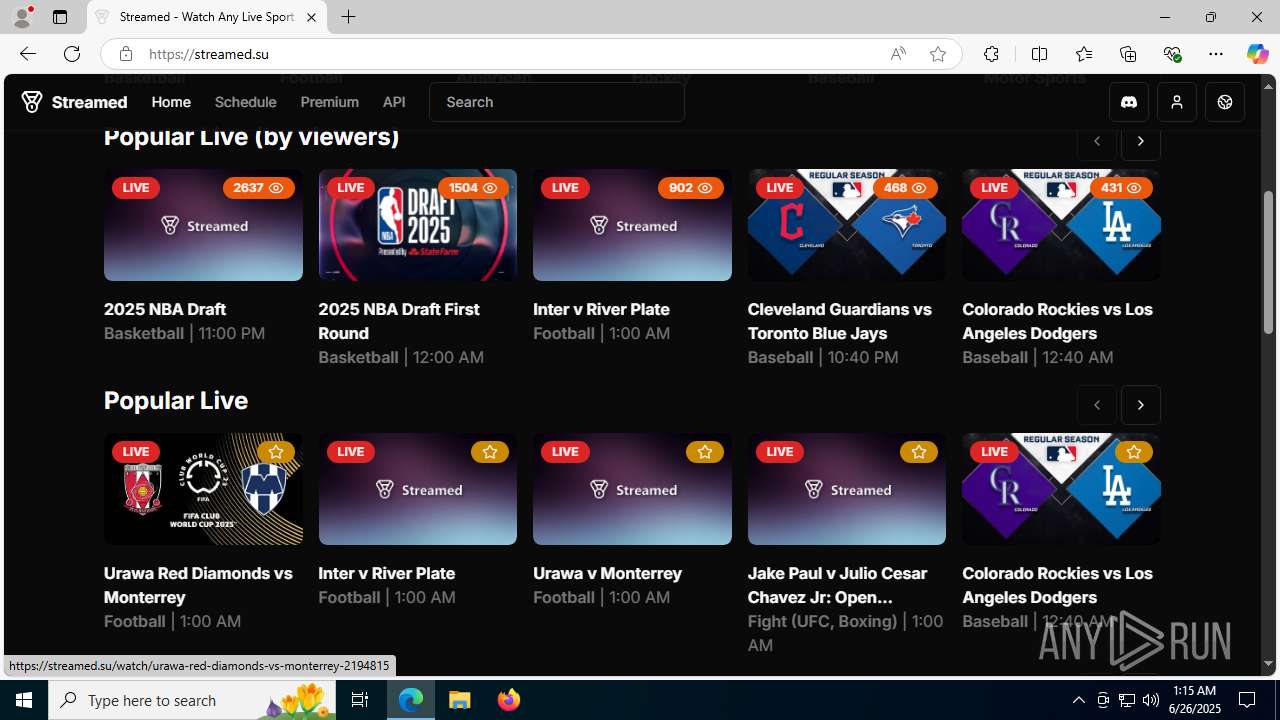Screen dimensions: 1280x720
Task: Move the Popular Live carousel backward
Action: (x=1097, y=405)
